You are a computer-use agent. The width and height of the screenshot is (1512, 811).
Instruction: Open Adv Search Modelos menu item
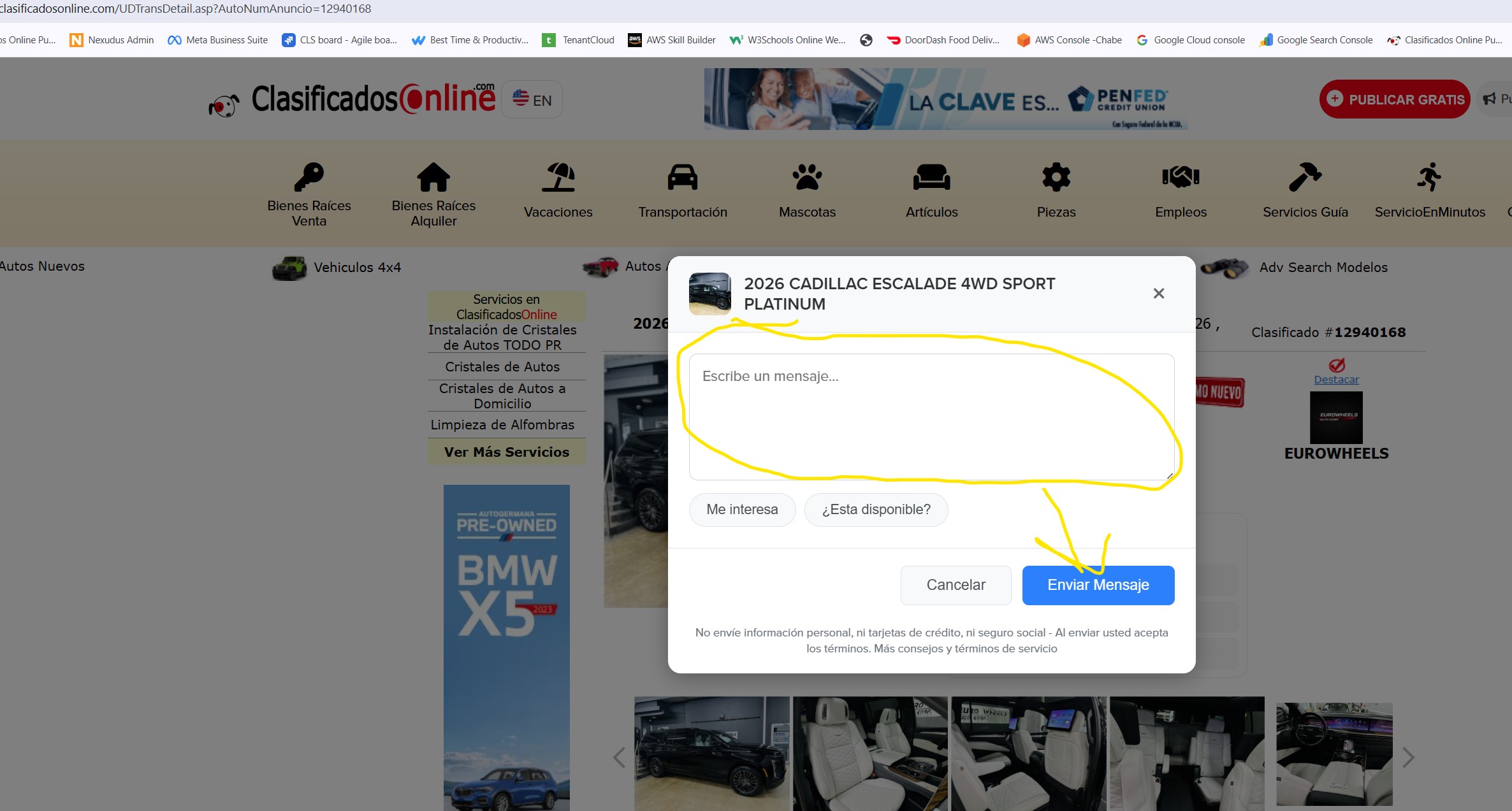(x=1323, y=268)
